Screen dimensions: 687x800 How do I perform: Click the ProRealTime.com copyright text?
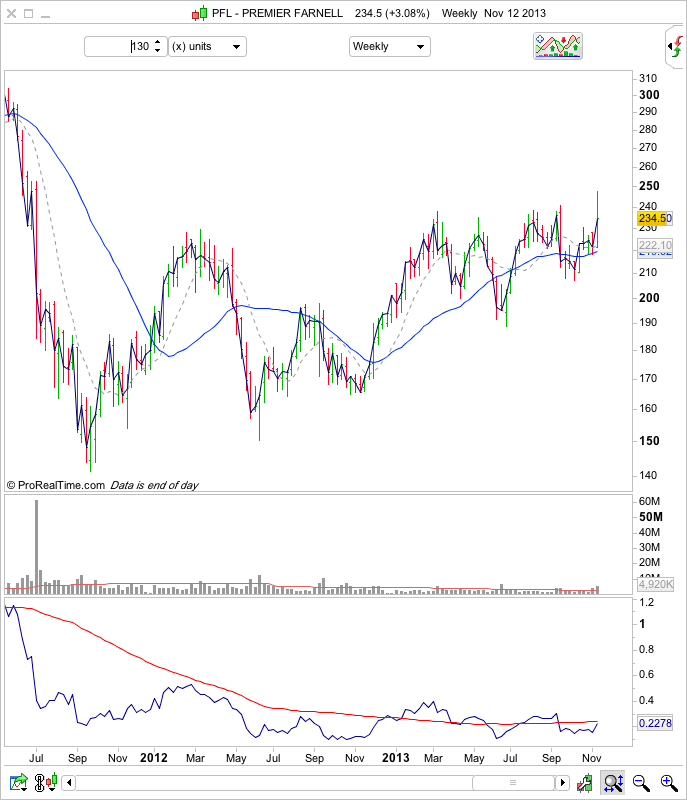point(56,485)
